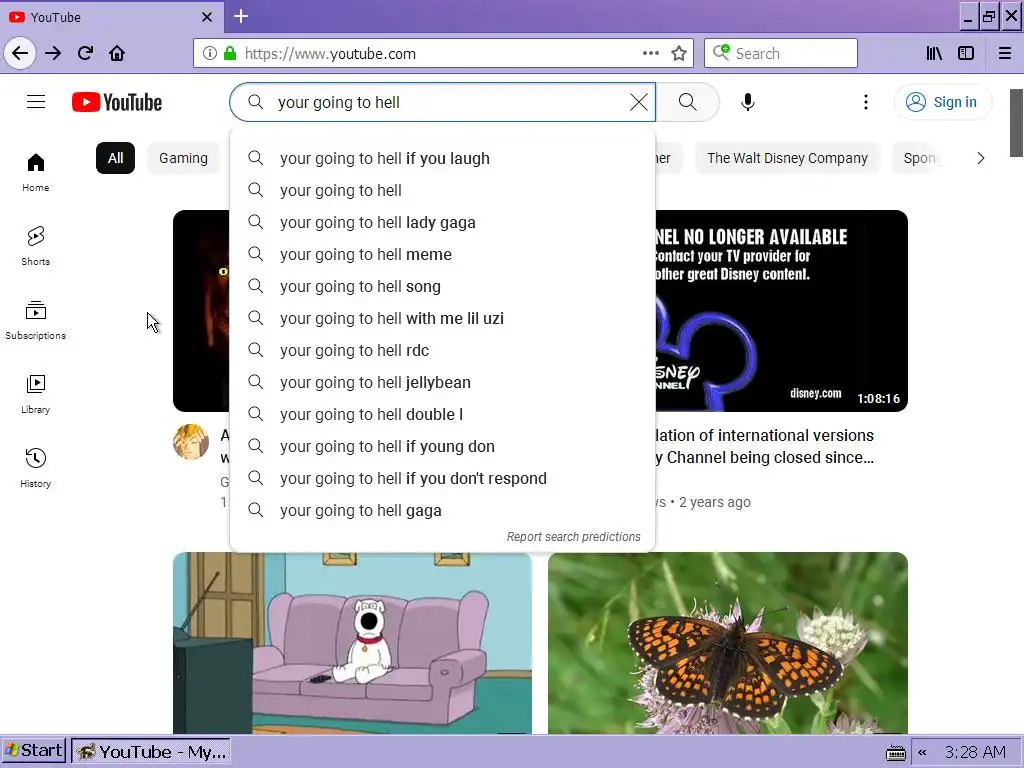Select the Gaming filter chip
Image resolution: width=1024 pixels, height=768 pixels.
[184, 158]
